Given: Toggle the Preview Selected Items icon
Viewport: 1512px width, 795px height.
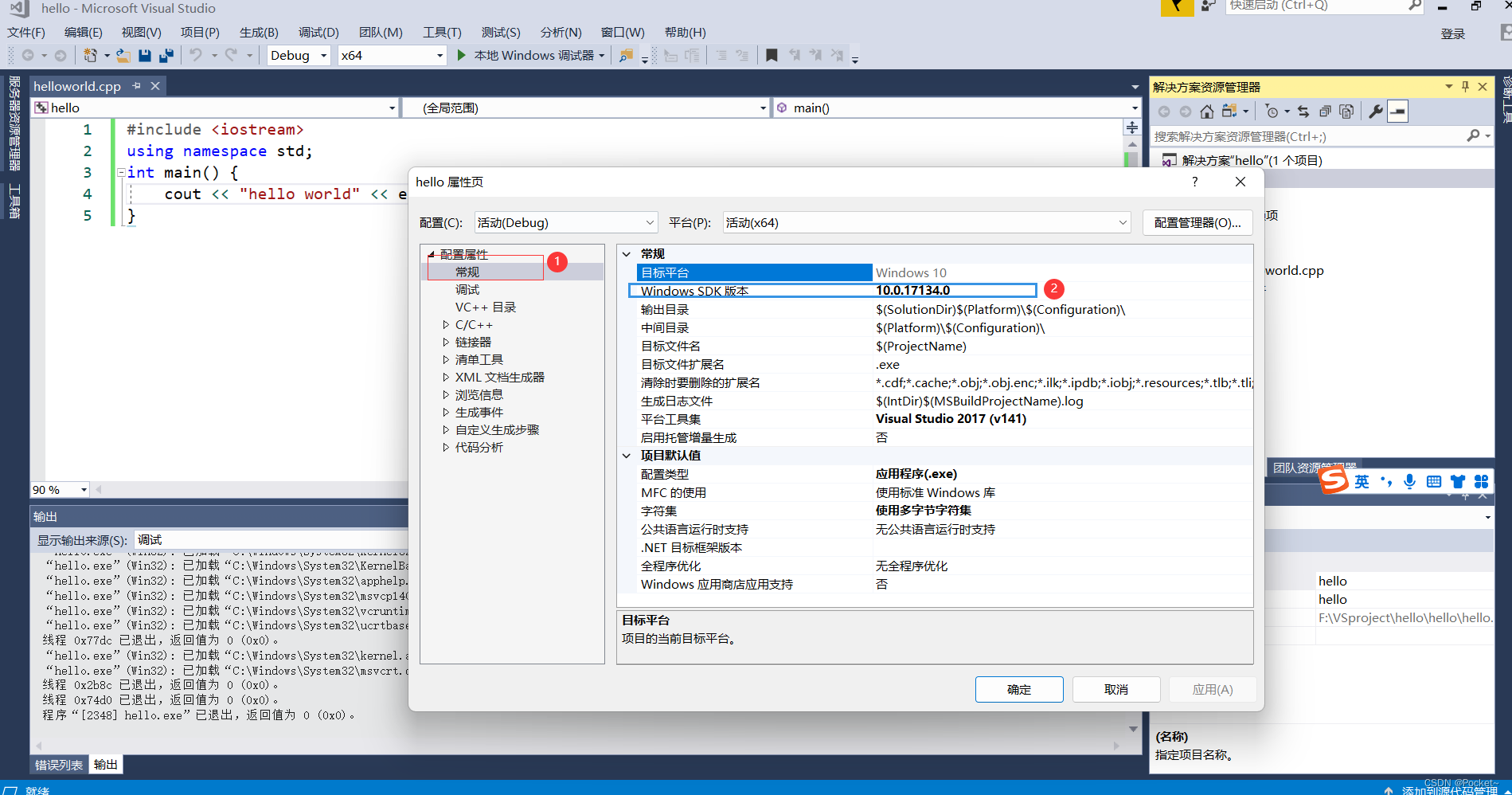Looking at the screenshot, I should (x=1397, y=112).
